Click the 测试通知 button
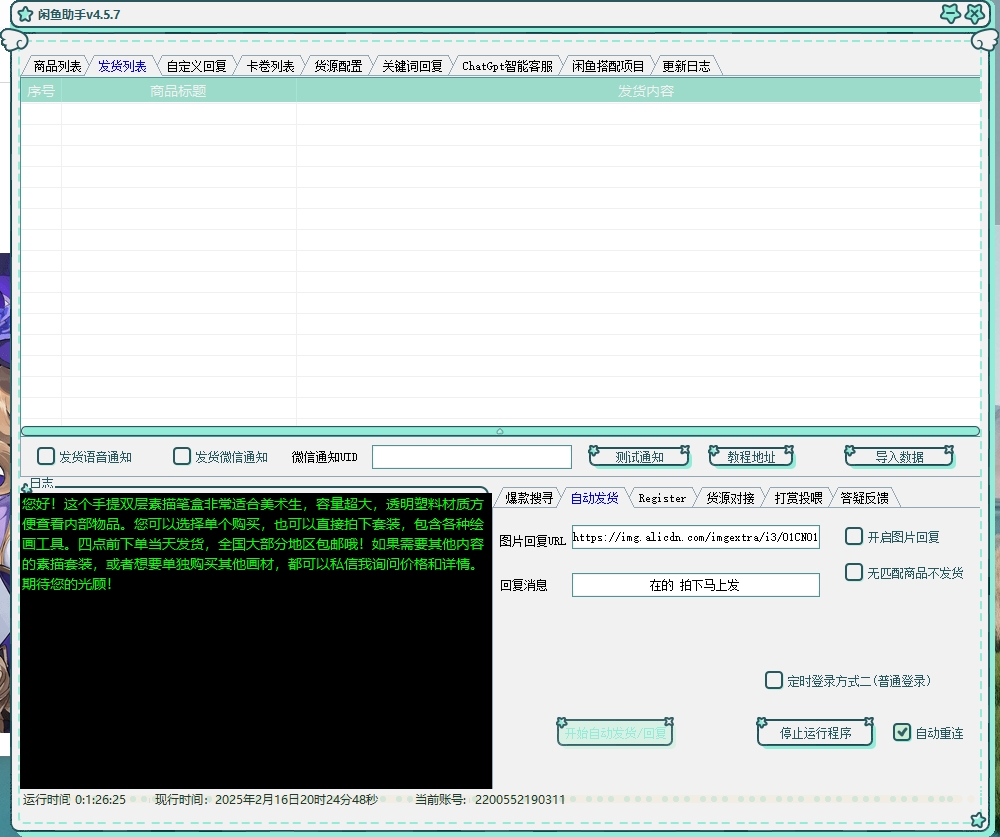 pyautogui.click(x=639, y=457)
